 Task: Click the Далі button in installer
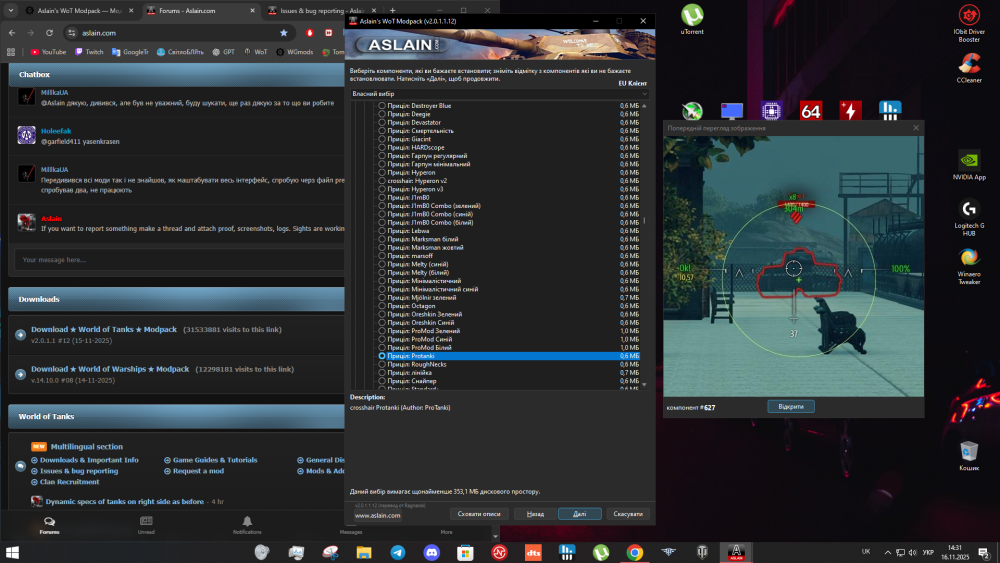(x=579, y=514)
